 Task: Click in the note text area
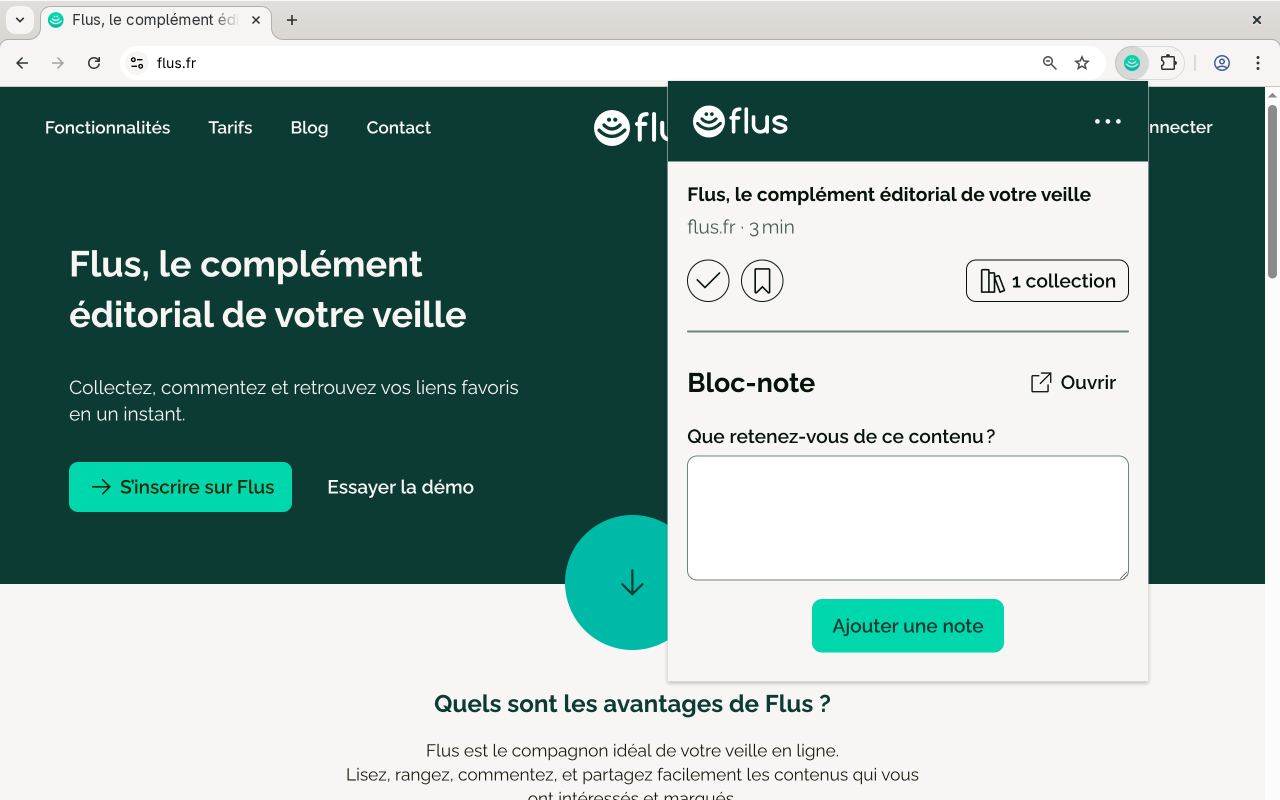point(908,518)
